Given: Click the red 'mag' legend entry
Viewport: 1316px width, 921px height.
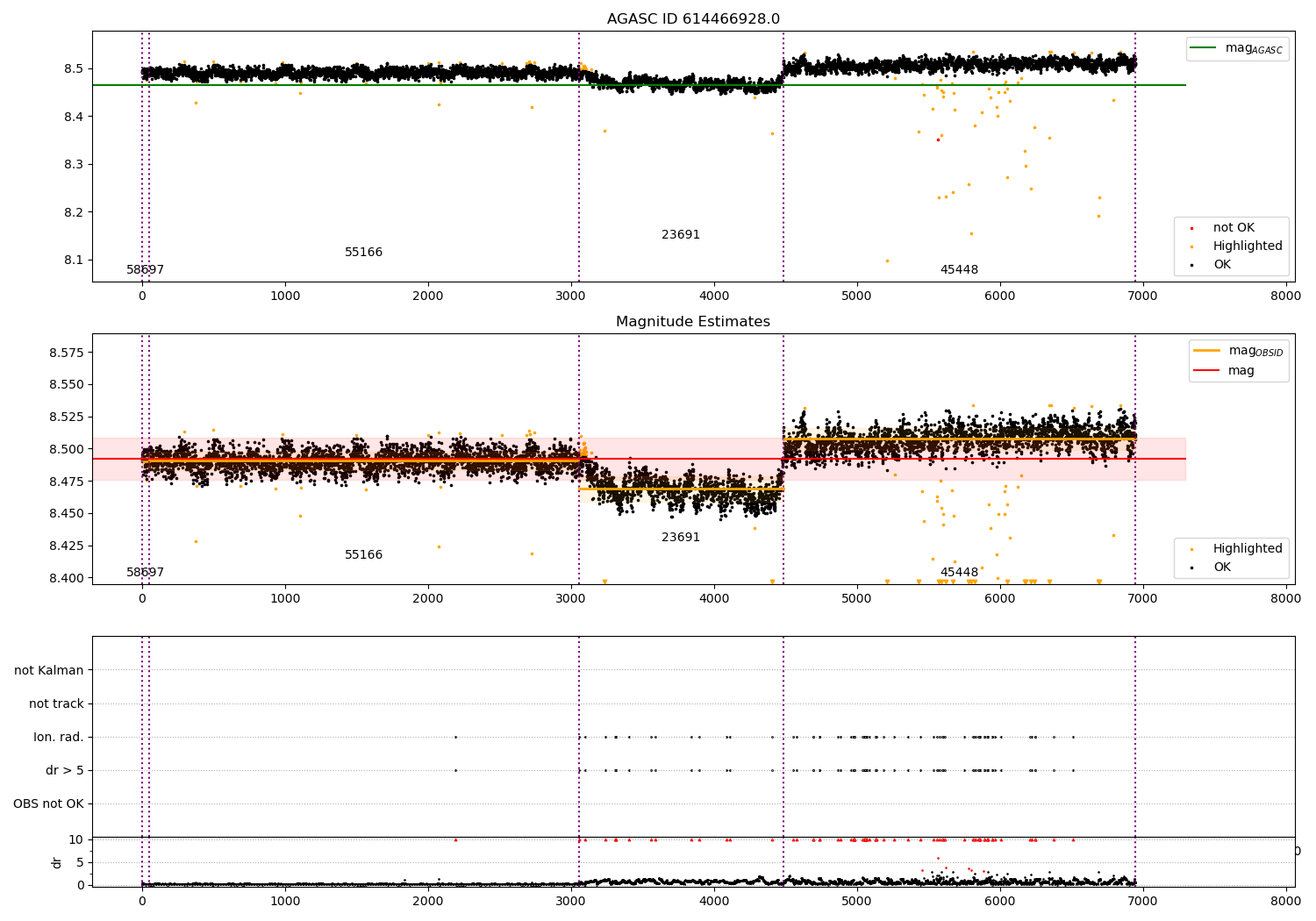Looking at the screenshot, I should [1241, 371].
